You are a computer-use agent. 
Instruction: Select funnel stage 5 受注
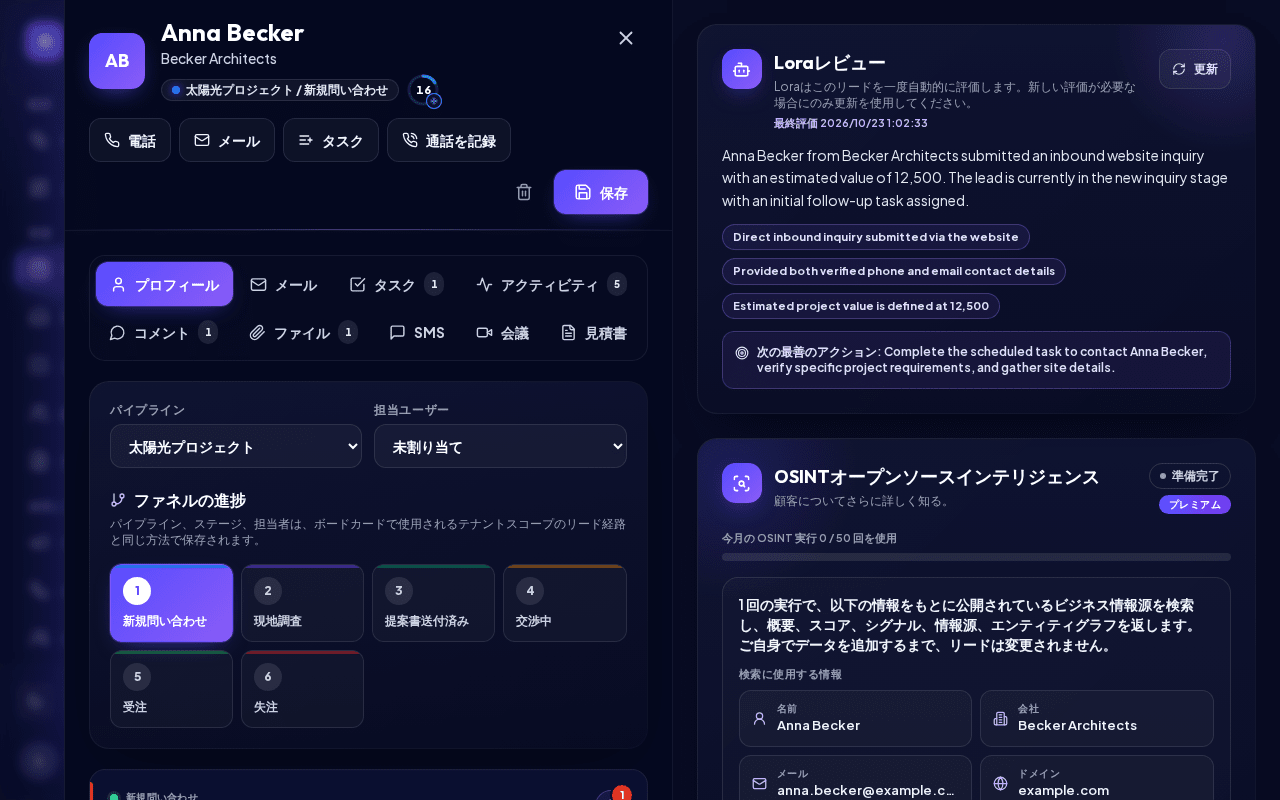click(x=171, y=689)
